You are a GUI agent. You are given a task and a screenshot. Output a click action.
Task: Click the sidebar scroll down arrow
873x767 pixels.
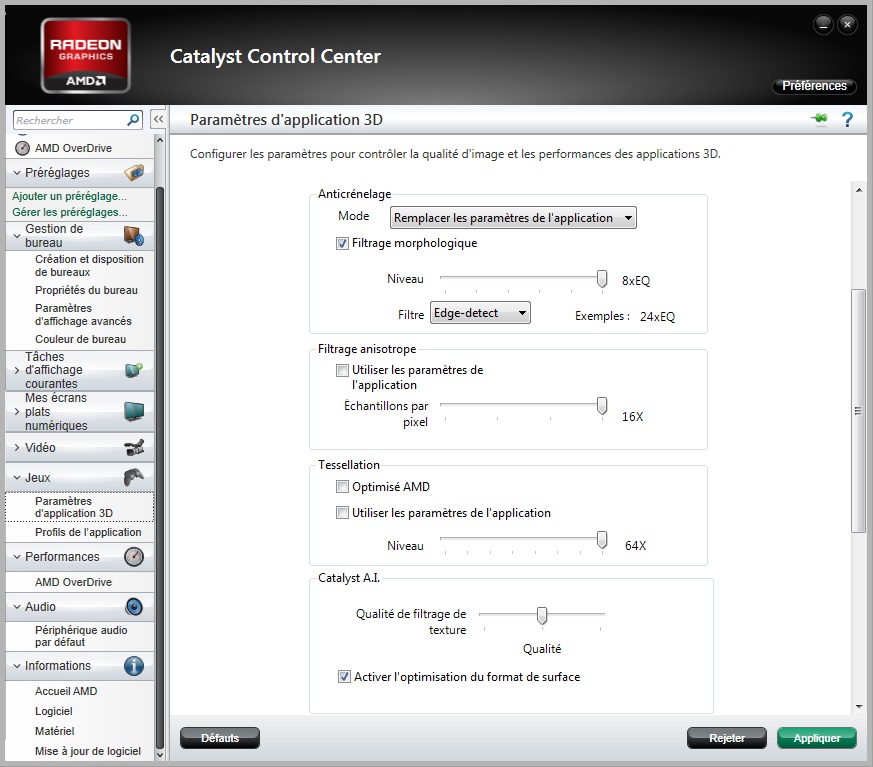tap(160, 755)
